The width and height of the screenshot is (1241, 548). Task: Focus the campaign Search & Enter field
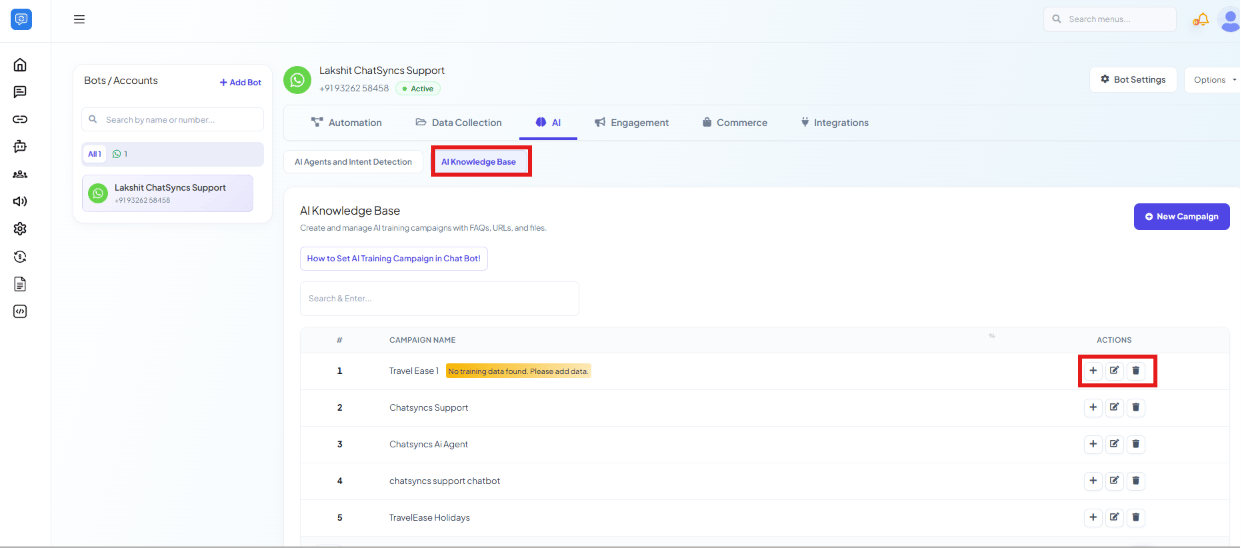pos(439,298)
